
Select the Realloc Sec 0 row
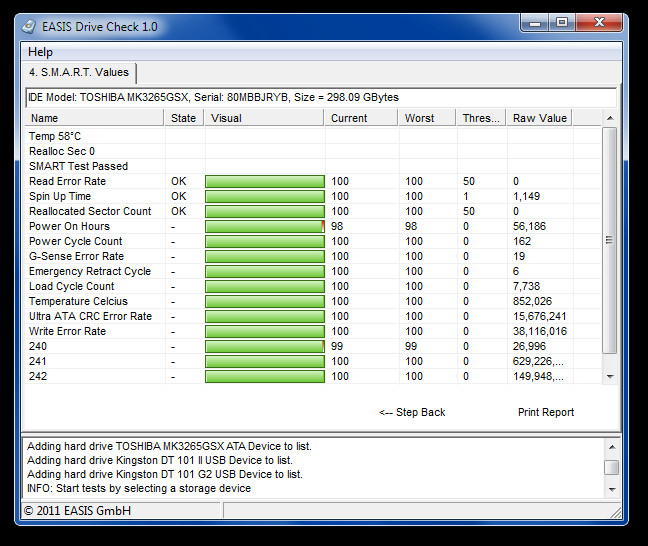313,151
